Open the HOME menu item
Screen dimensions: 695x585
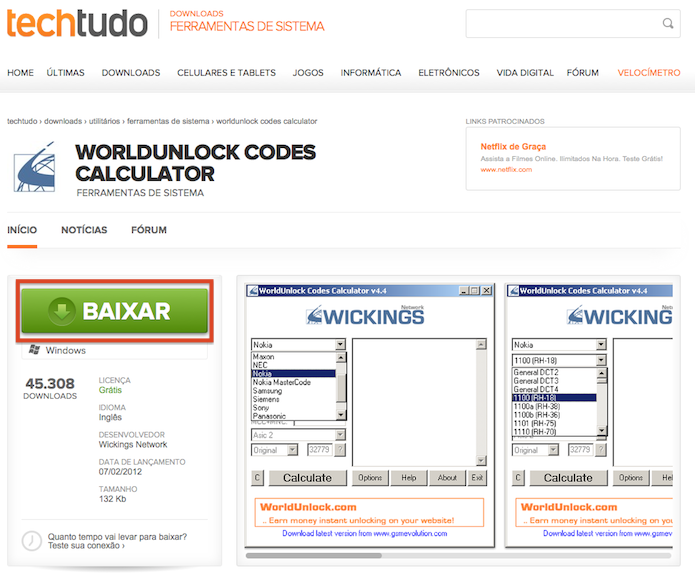coord(20,73)
